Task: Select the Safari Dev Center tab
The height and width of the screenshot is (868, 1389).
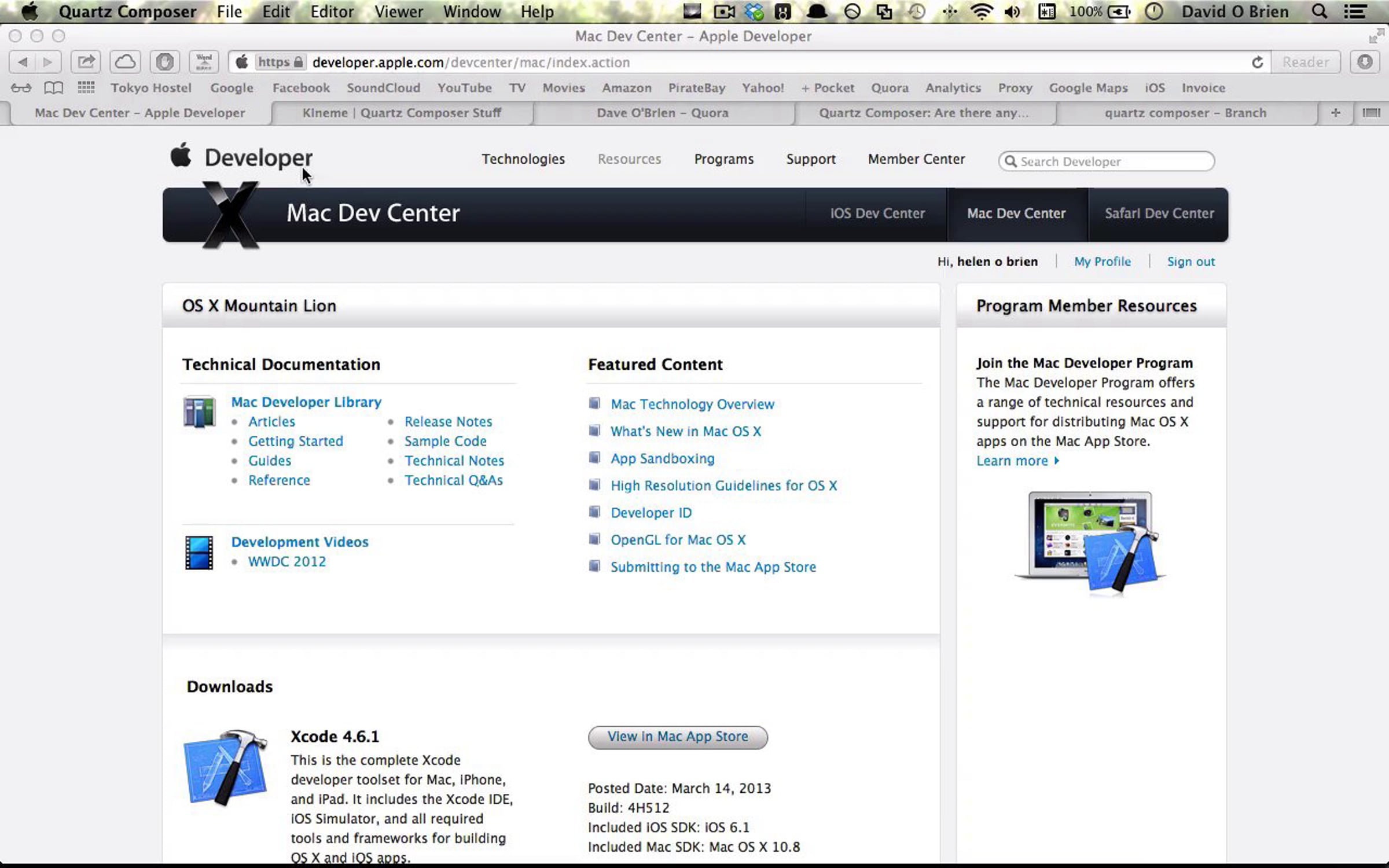Action: pos(1159,214)
